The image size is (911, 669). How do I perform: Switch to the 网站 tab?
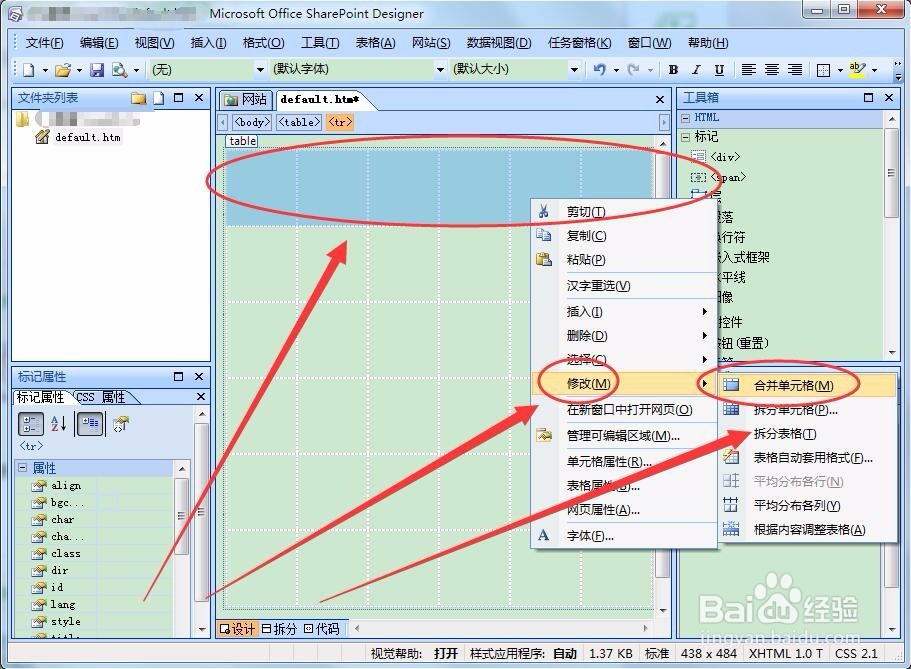(246, 99)
